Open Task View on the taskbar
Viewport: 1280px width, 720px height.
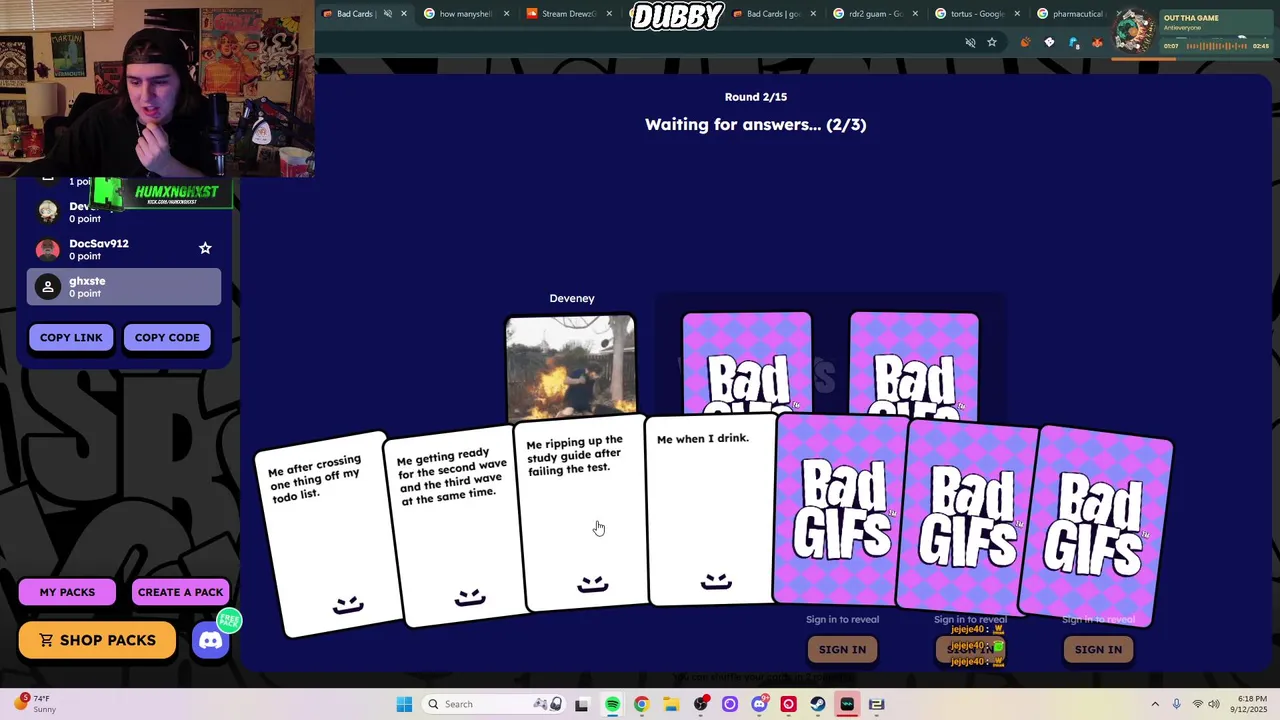582,704
